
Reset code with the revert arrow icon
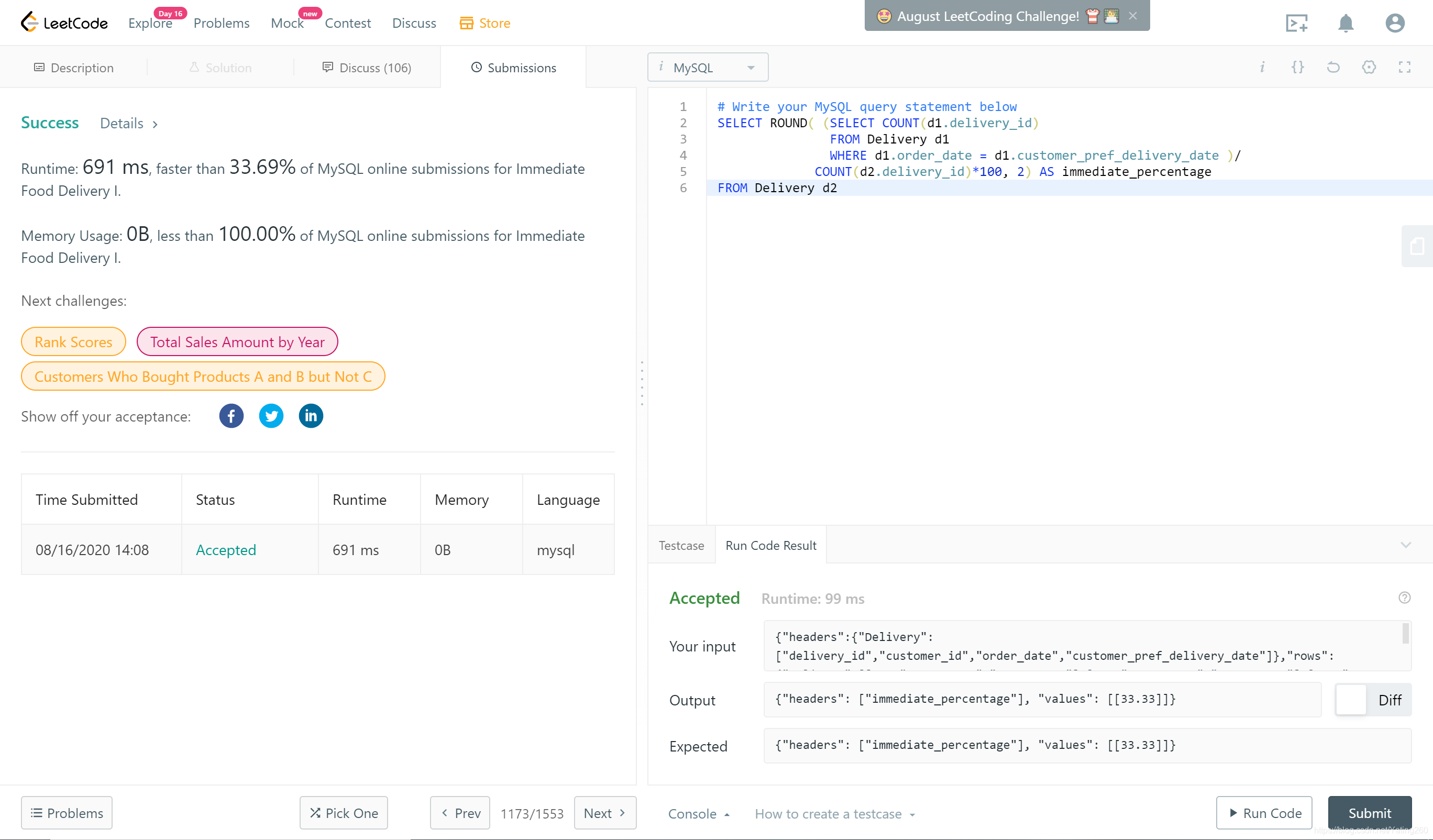(1333, 67)
